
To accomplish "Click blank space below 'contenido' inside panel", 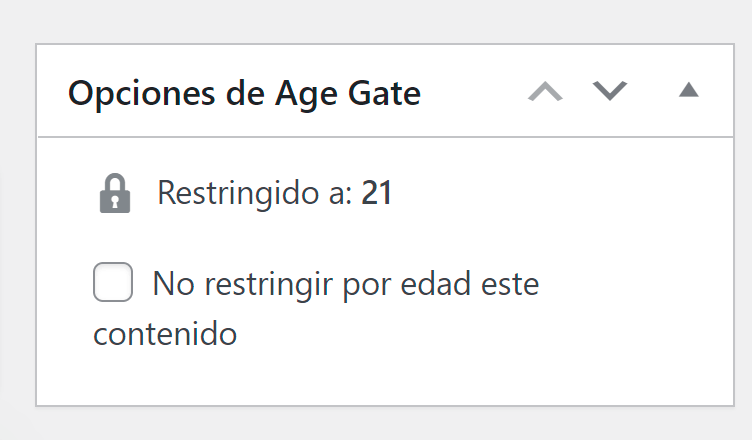I will (384, 377).
